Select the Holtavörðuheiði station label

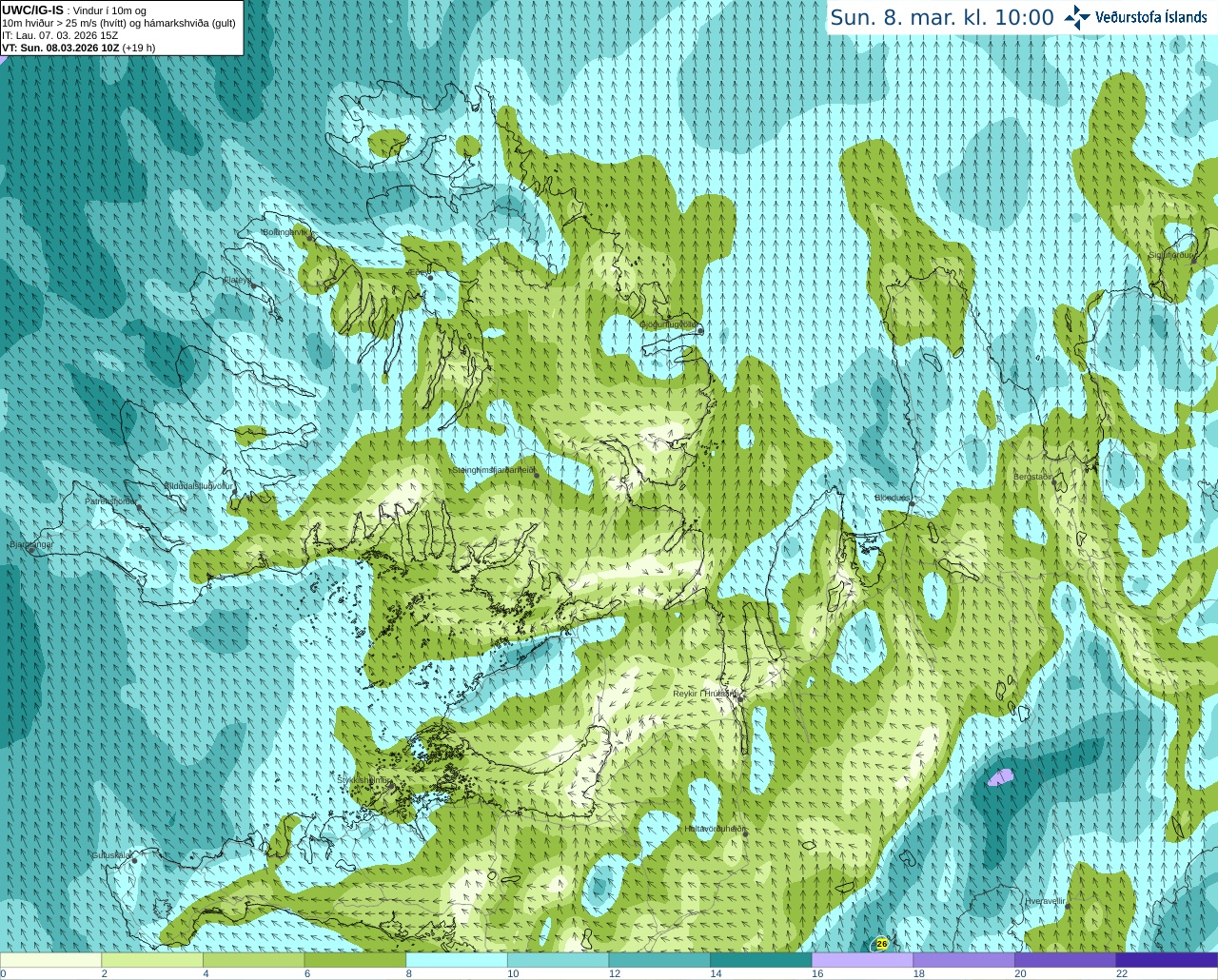(x=715, y=829)
